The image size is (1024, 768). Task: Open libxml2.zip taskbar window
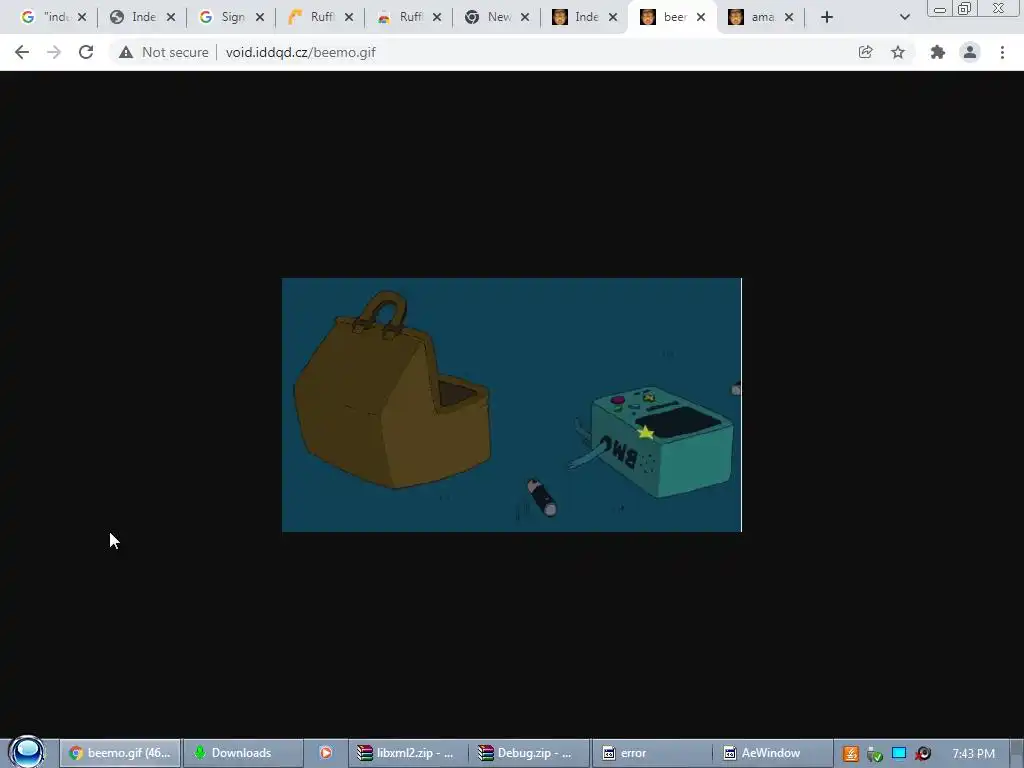coord(406,753)
